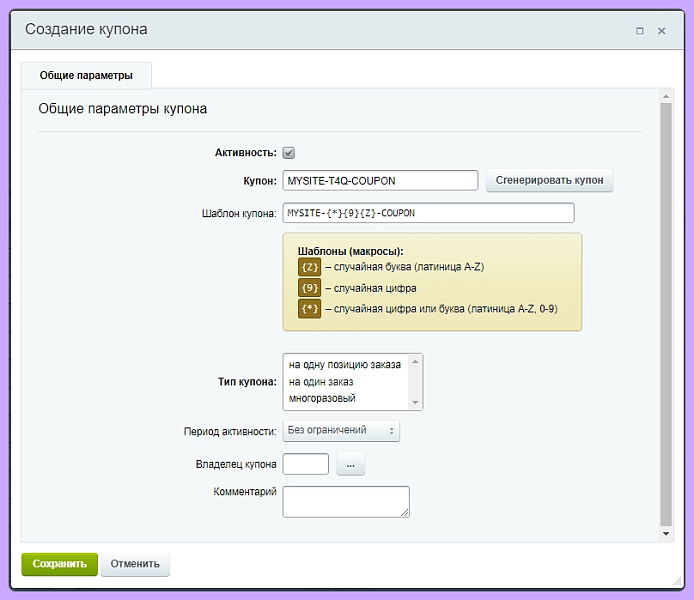Maximize the coupon creation dialog
The width and height of the screenshot is (694, 600).
pos(640,31)
